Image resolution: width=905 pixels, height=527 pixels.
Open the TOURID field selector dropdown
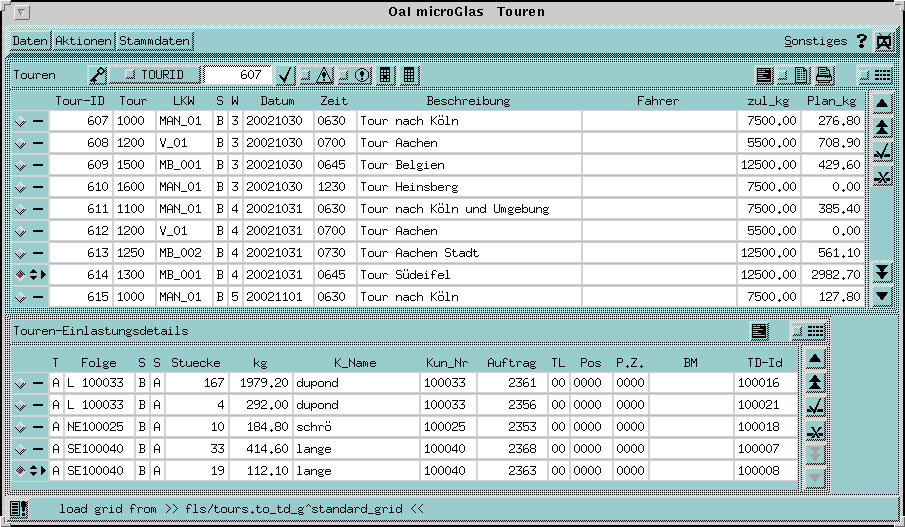click(154, 75)
